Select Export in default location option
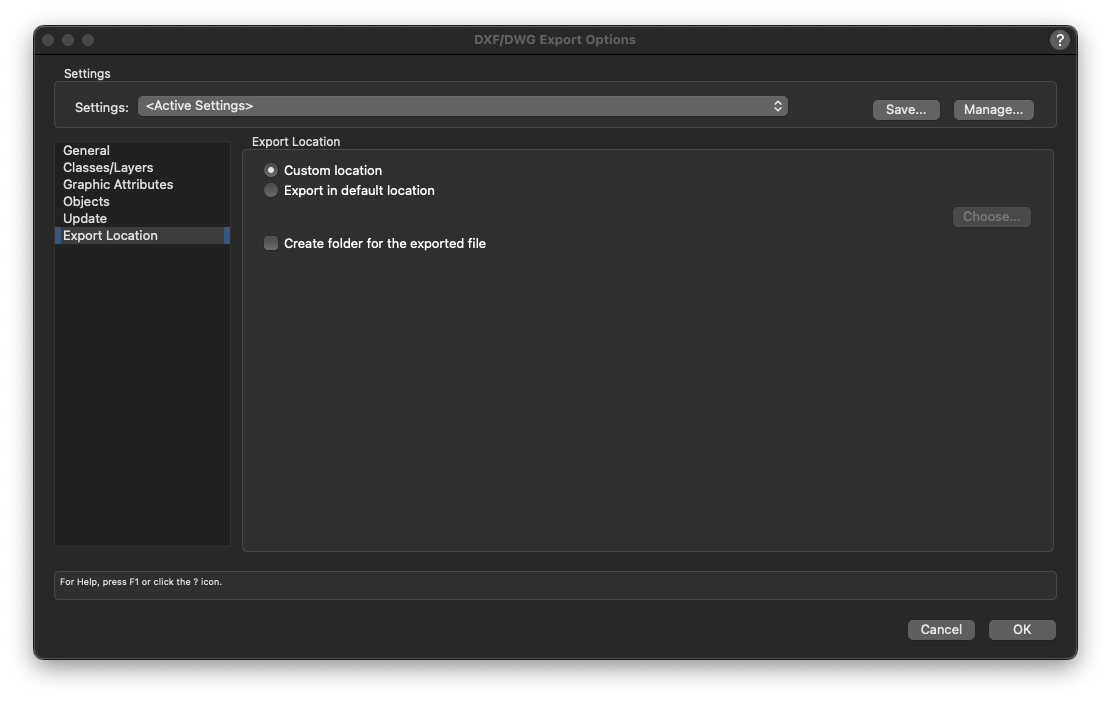 (271, 191)
